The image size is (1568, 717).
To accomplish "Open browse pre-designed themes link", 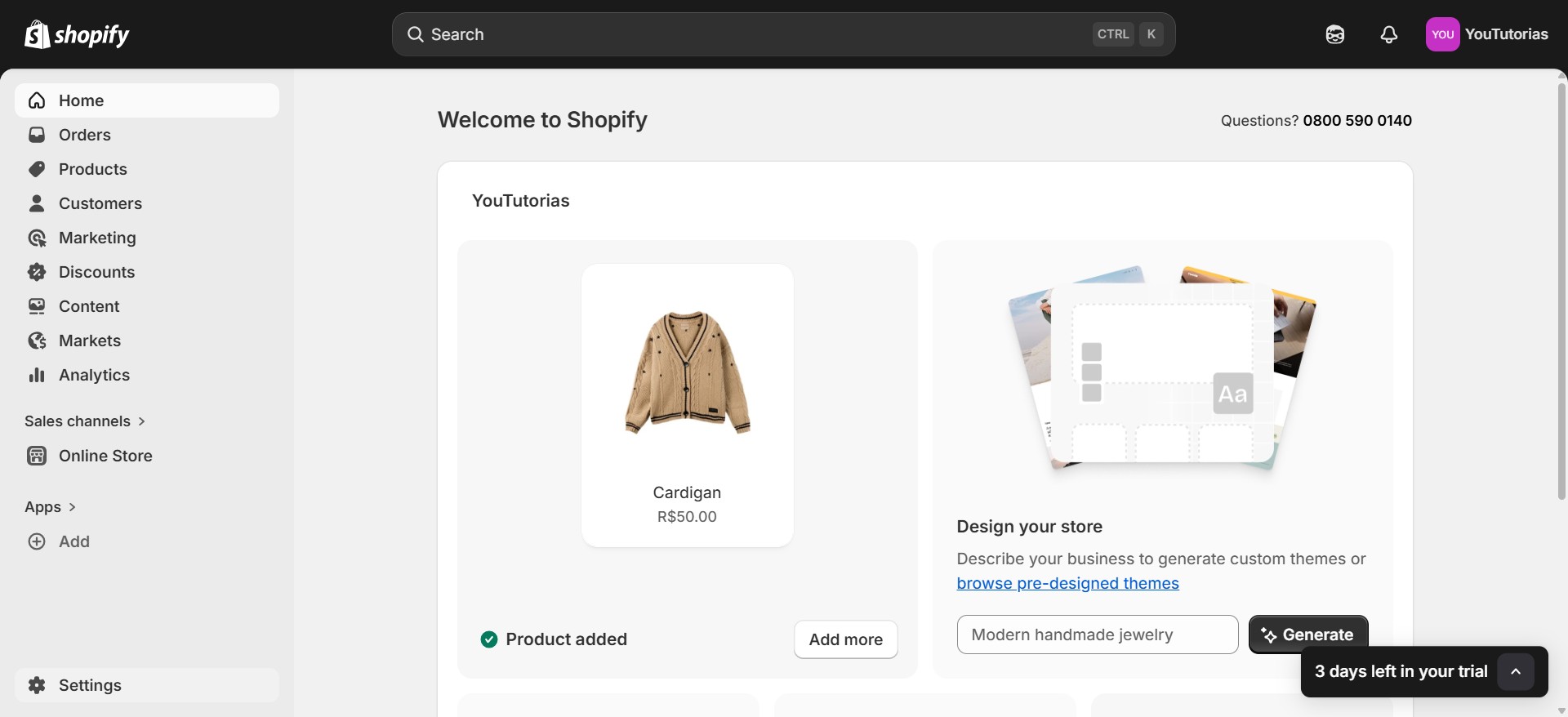I will [1067, 583].
